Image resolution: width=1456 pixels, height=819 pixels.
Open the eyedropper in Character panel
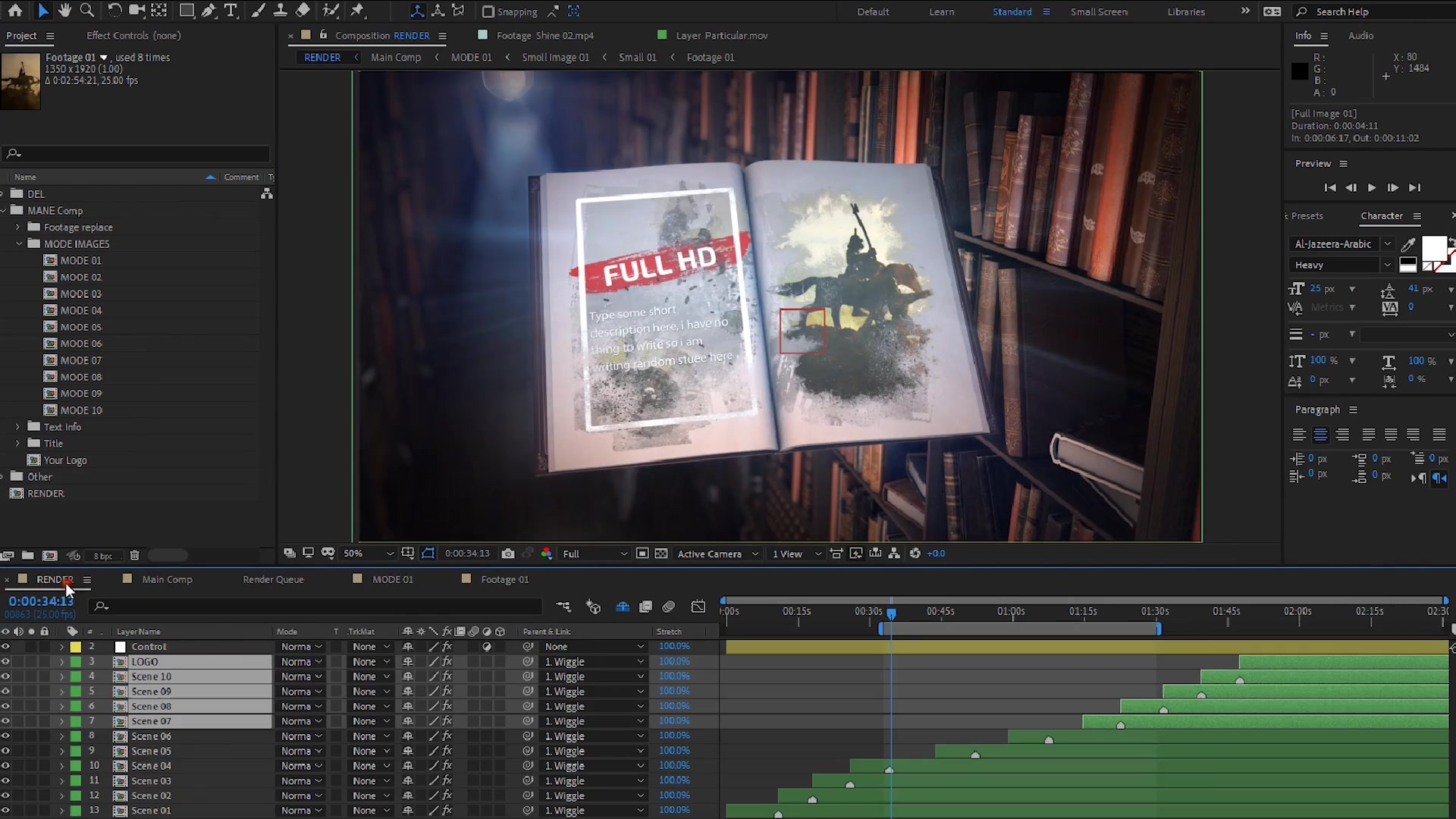click(1408, 244)
